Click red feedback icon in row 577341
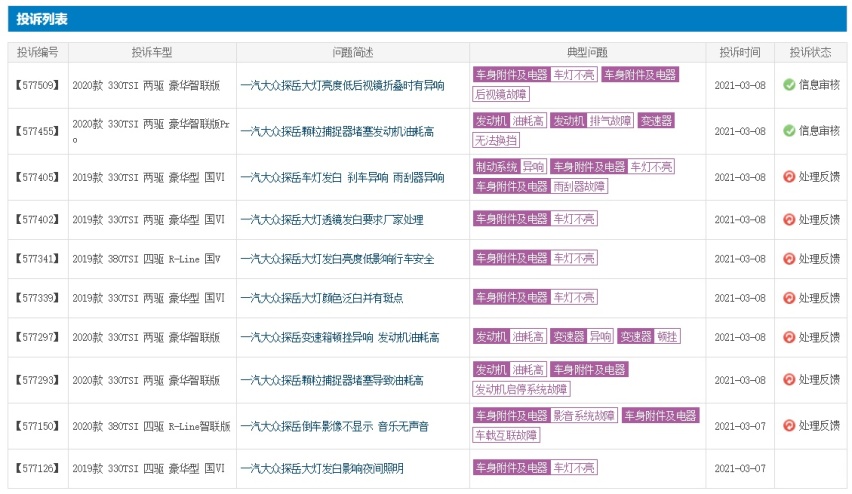Screen dimensions: 852x494 point(789,259)
